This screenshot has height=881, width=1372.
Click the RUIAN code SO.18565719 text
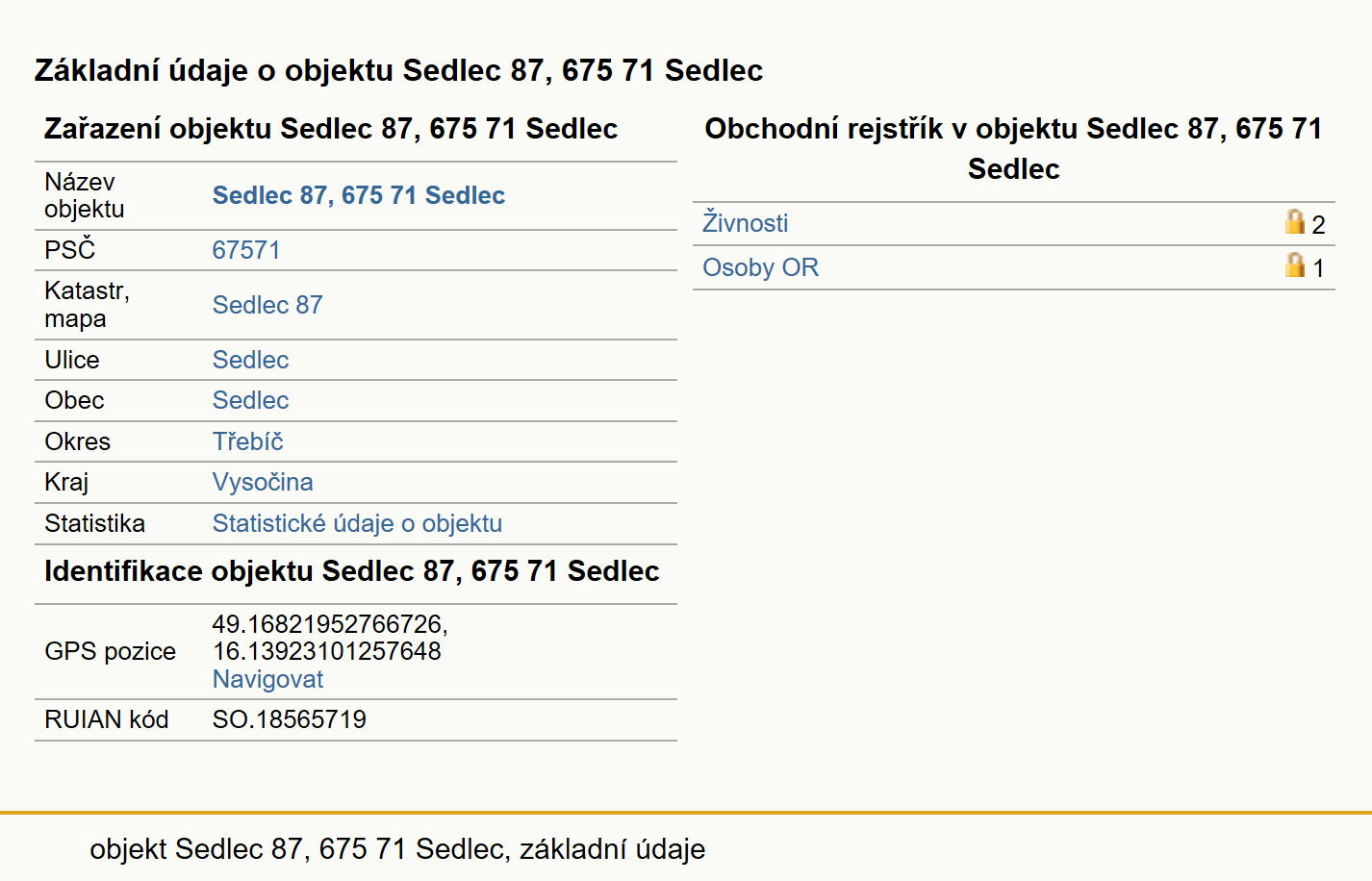pyautogui.click(x=289, y=719)
